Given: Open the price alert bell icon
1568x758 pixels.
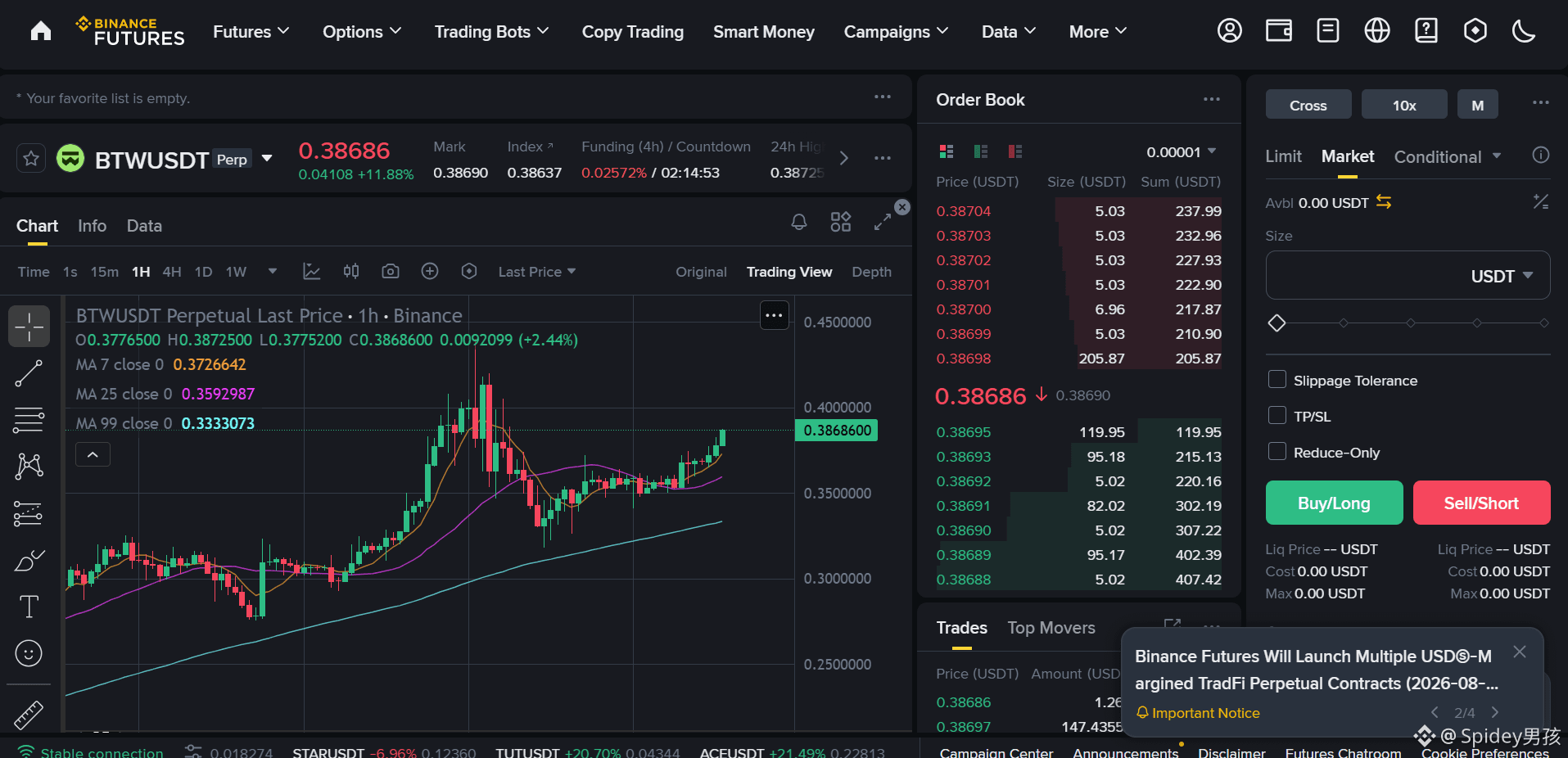Looking at the screenshot, I should pos(799,222).
